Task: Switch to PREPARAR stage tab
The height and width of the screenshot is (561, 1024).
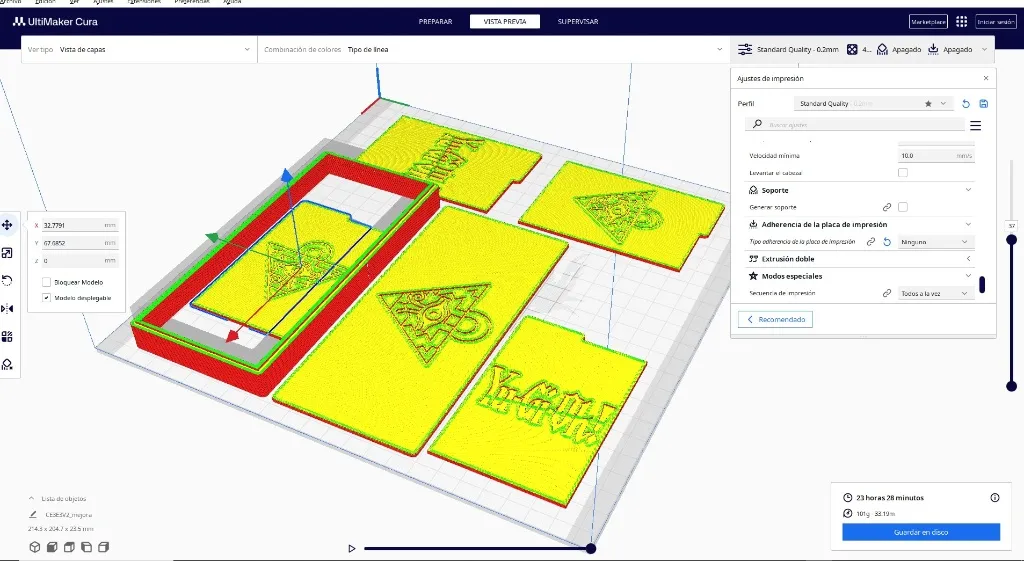Action: tap(435, 22)
